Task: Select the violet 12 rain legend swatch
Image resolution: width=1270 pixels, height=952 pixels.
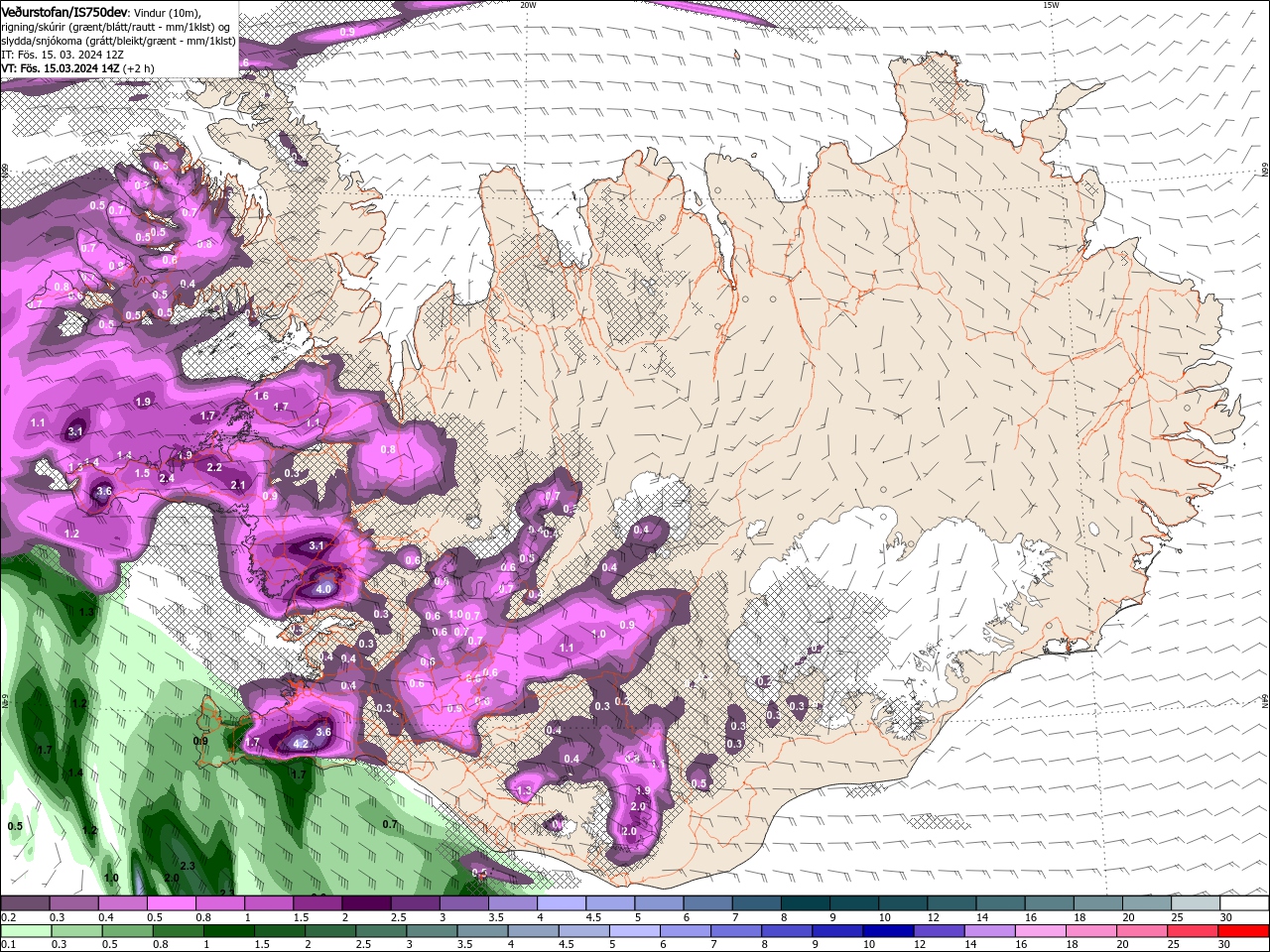Action: tap(939, 931)
